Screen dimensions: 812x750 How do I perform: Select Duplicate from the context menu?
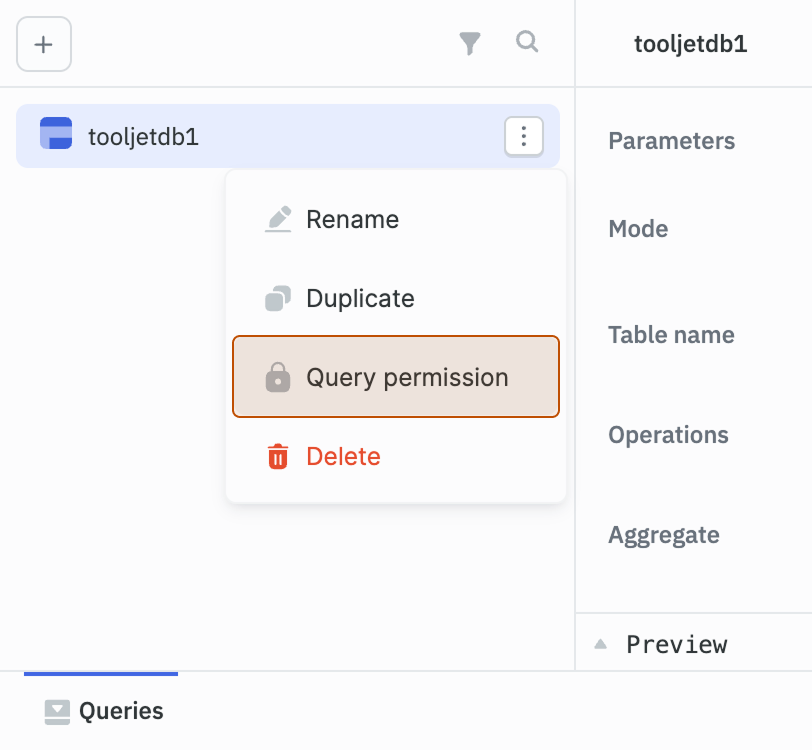(x=361, y=298)
